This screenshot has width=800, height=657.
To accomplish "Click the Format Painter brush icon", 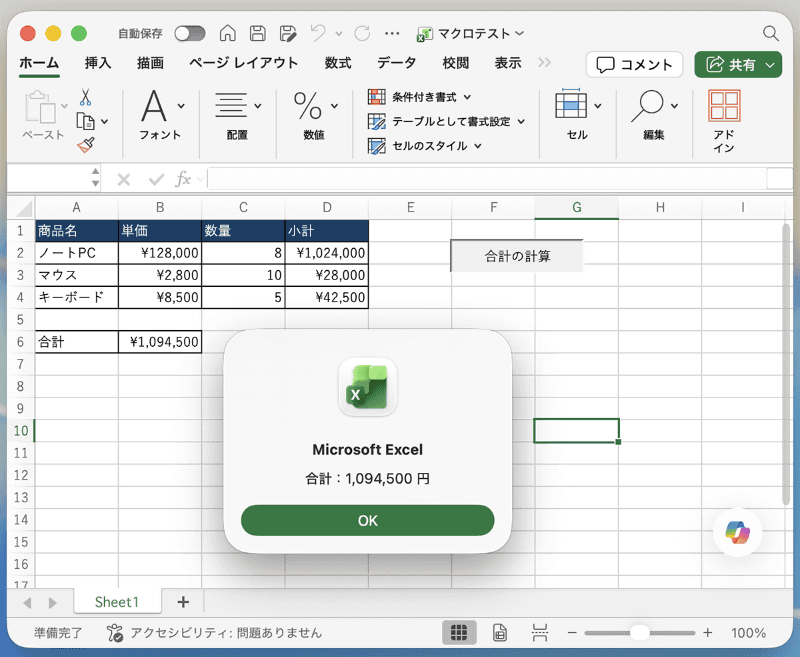I will pyautogui.click(x=86, y=145).
